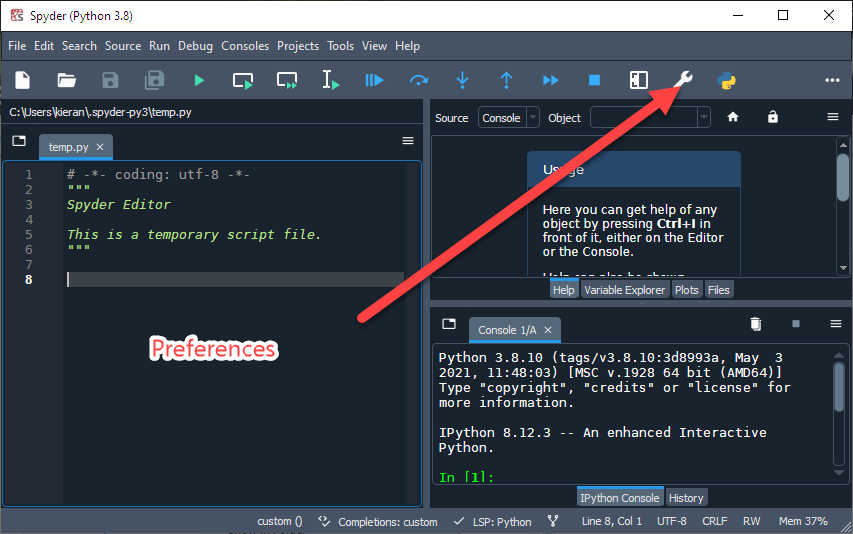Open the Debug menu
Screen dimensions: 853x534
coord(195,46)
